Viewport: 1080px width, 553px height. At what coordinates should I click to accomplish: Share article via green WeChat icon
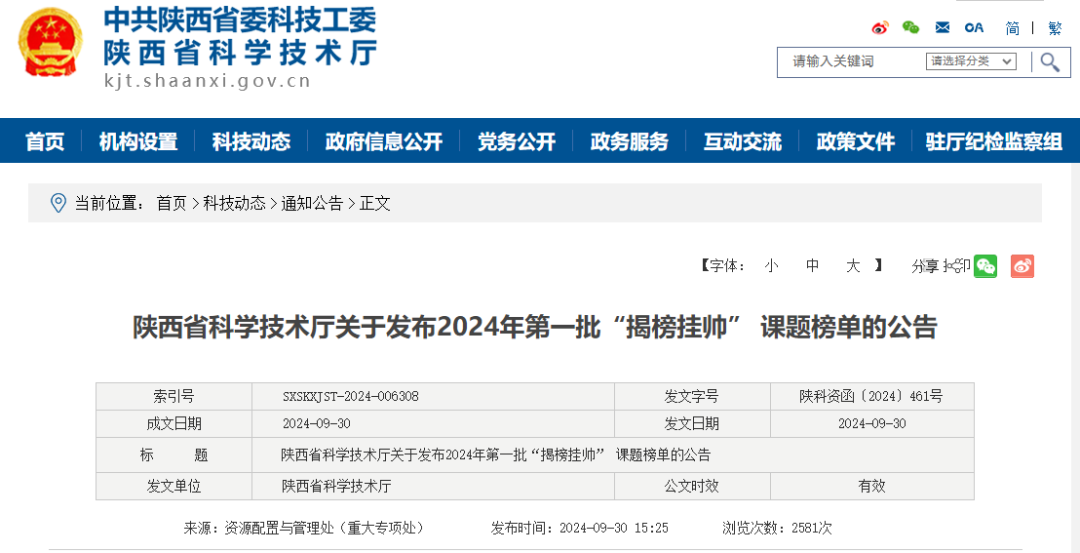point(985,266)
